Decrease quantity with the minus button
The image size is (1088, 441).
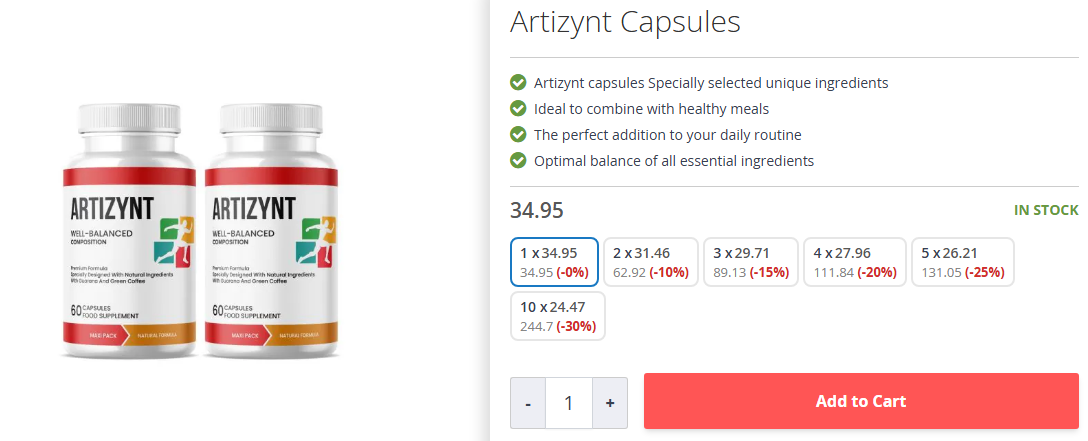528,403
